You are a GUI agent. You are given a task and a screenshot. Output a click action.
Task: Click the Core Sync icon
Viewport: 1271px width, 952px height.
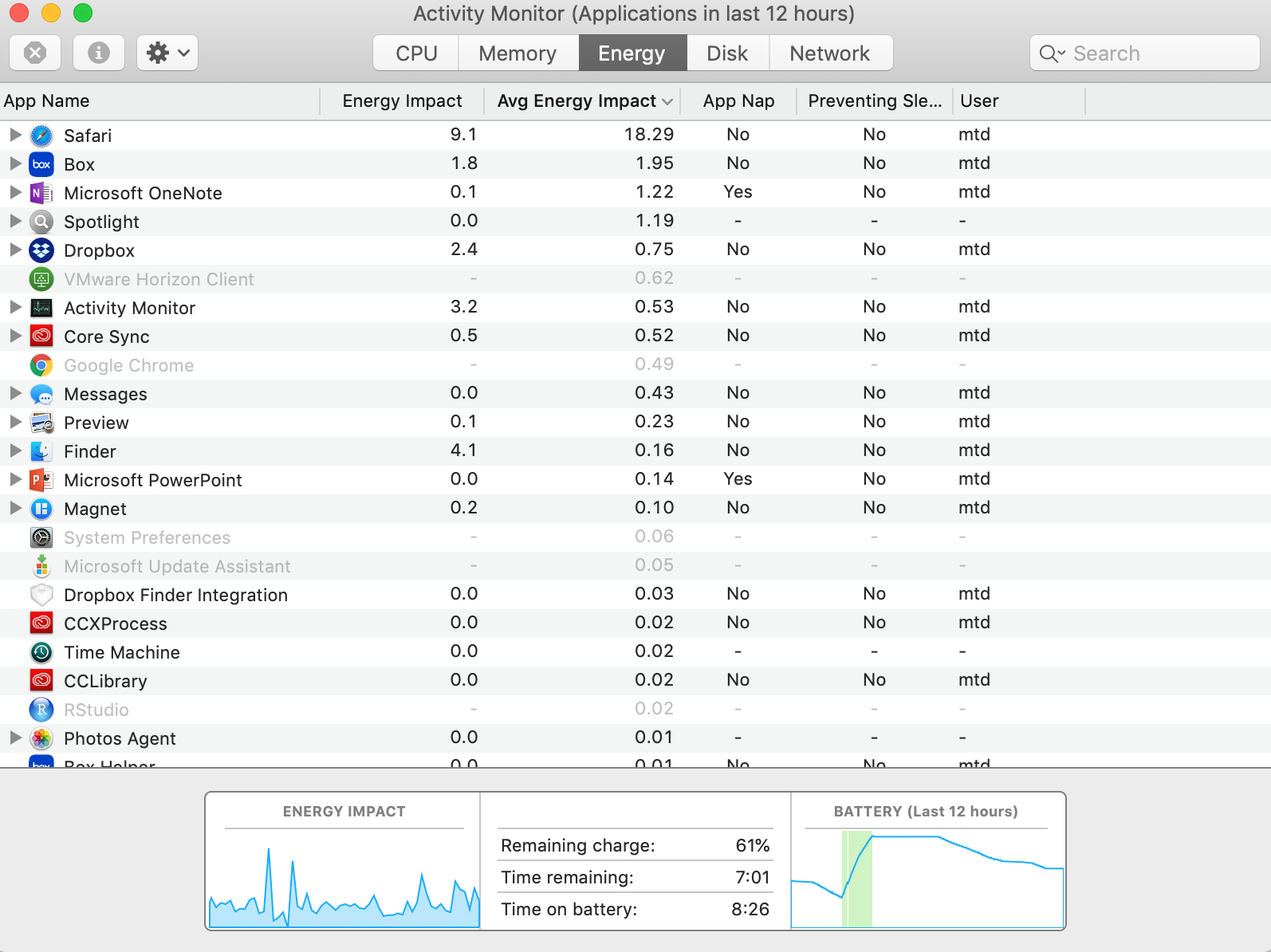tap(41, 336)
